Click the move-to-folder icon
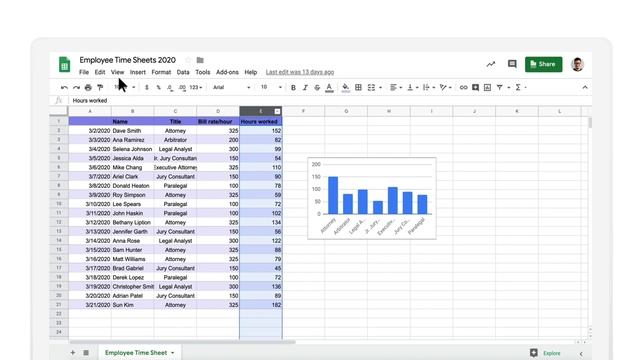640x360 pixels. 200,60
